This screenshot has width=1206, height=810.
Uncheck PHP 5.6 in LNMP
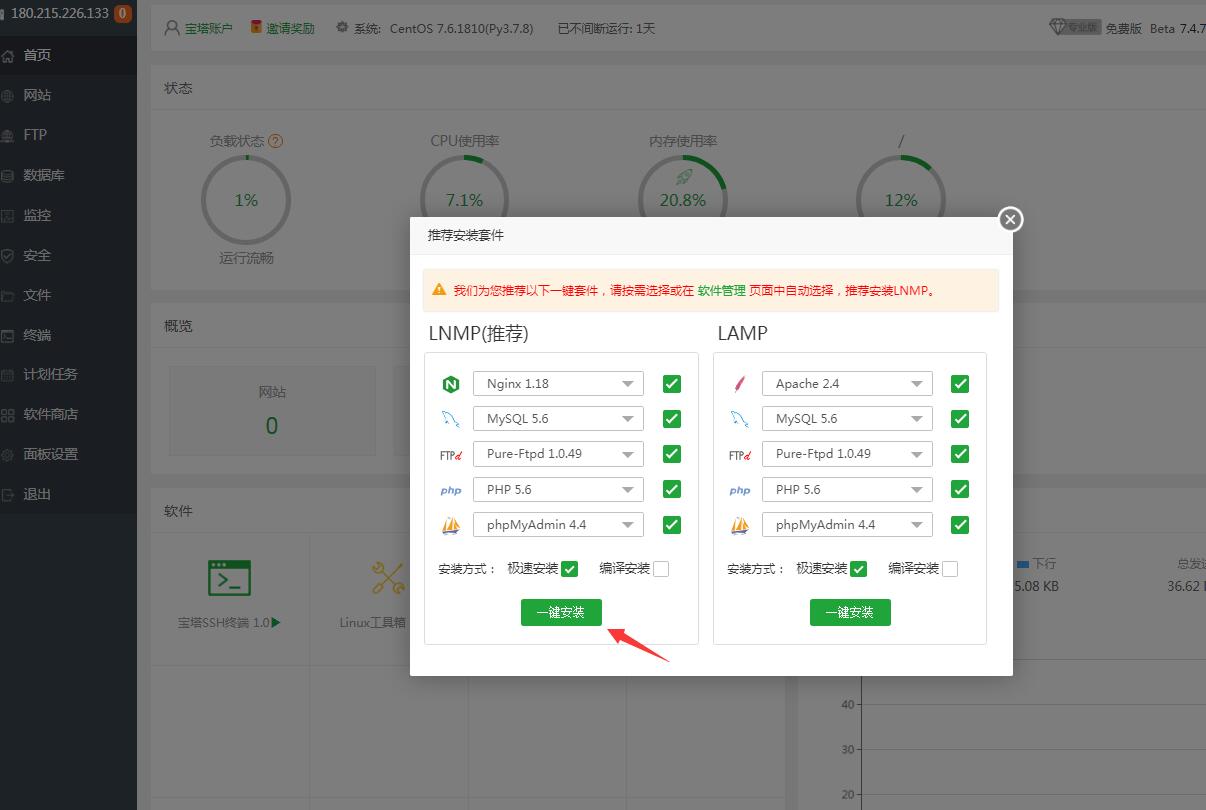pos(672,489)
